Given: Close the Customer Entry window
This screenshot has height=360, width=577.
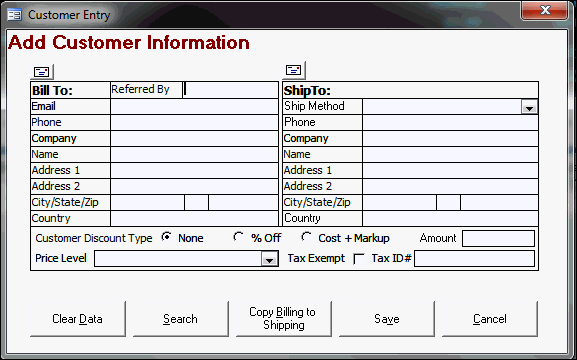Looking at the screenshot, I should point(545,10).
